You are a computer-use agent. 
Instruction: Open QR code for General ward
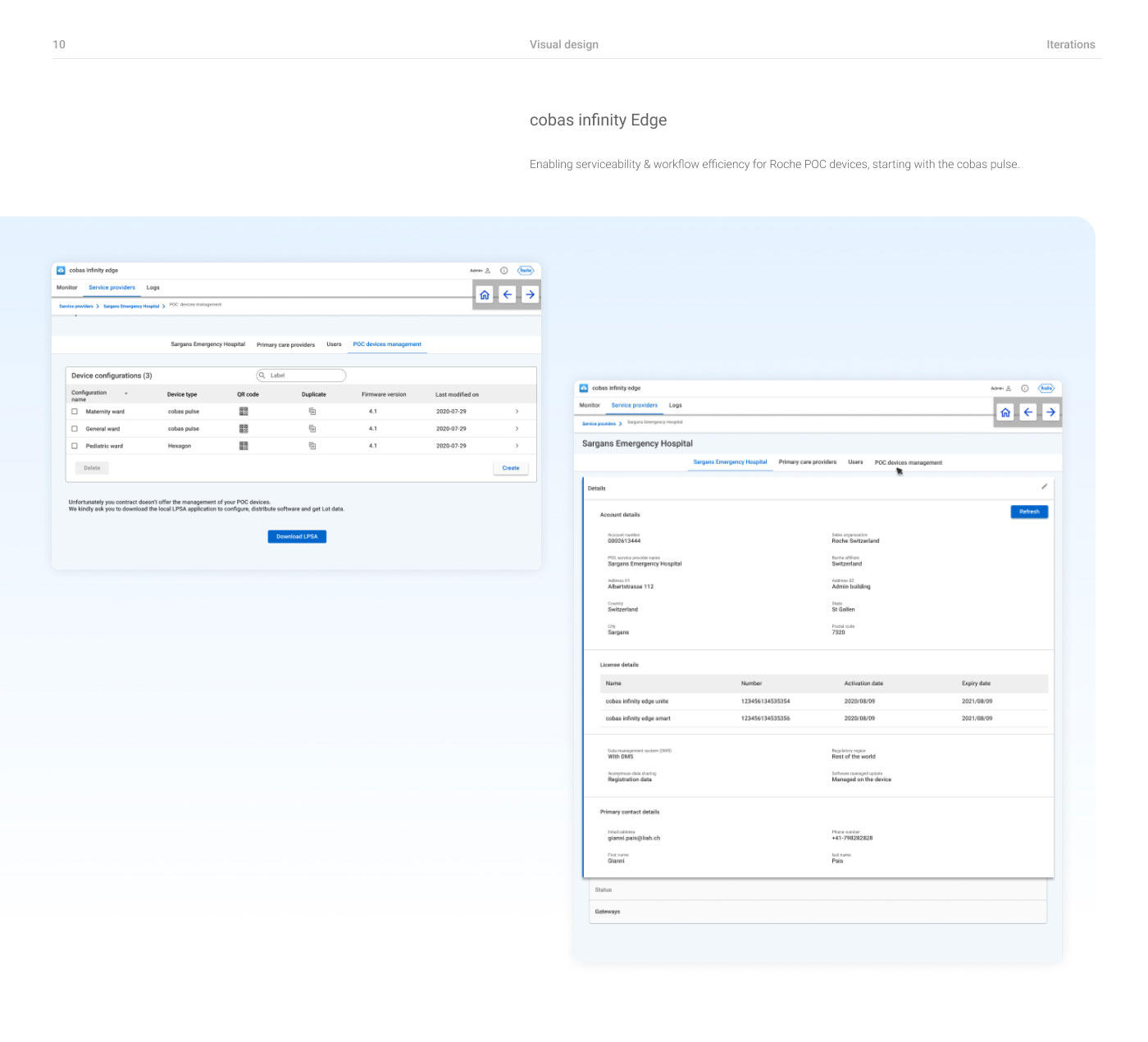[244, 429]
